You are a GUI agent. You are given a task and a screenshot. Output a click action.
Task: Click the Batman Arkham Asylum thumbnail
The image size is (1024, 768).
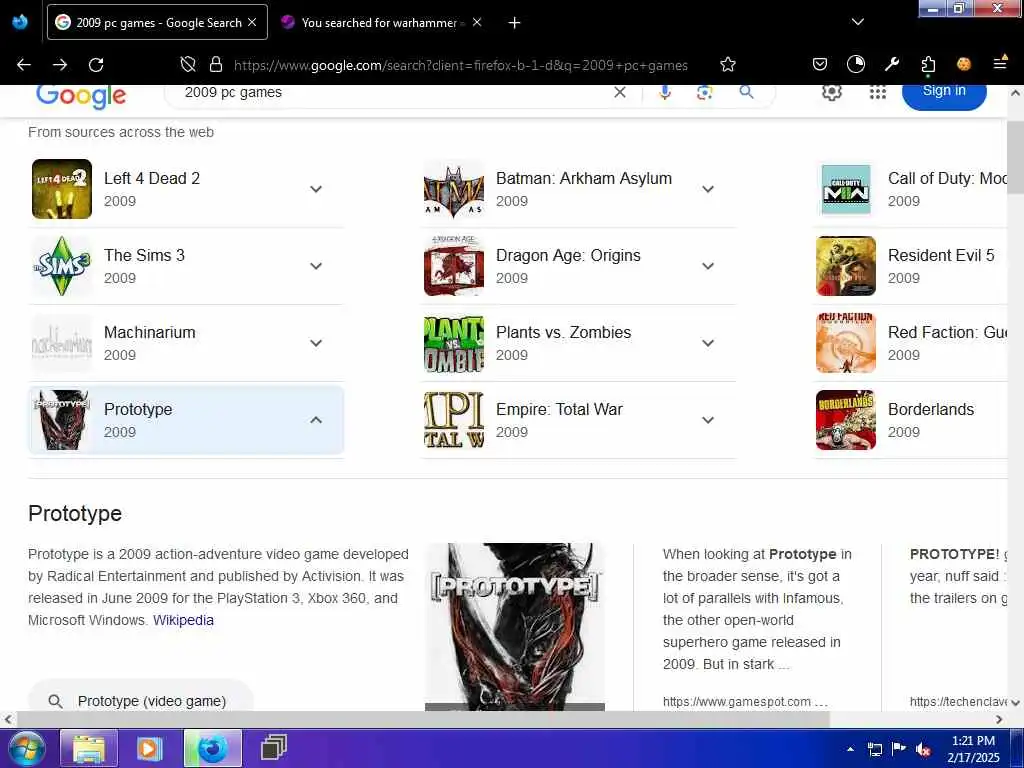pyautogui.click(x=454, y=189)
